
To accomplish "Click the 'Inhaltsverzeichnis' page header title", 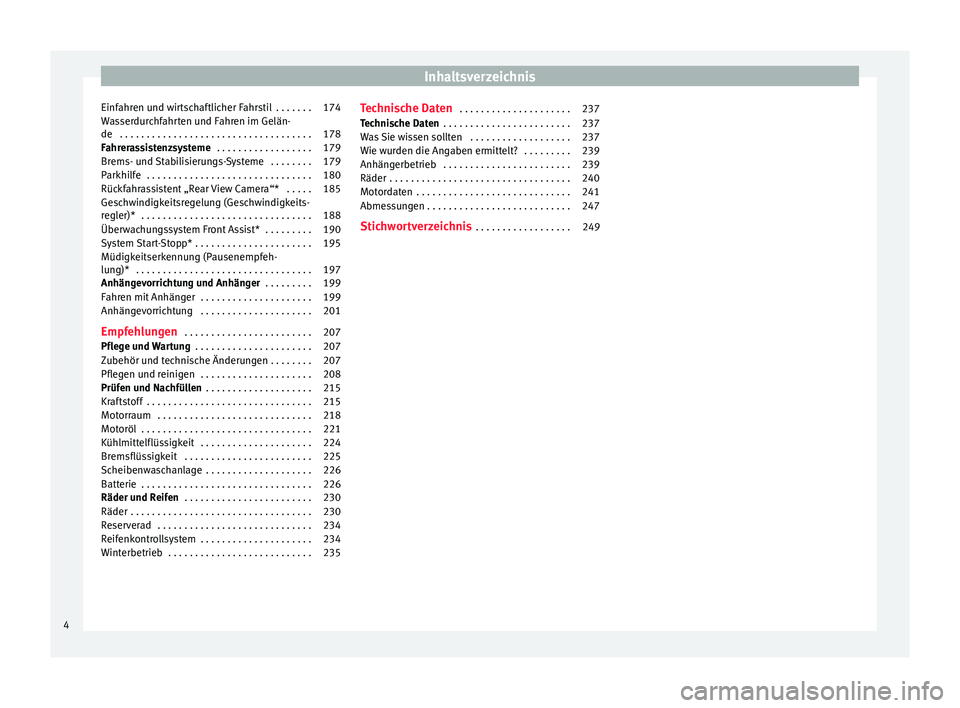I will 479,77.
